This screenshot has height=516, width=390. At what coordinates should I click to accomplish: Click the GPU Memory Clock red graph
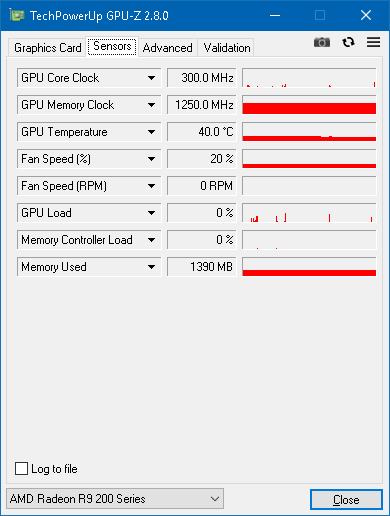click(x=309, y=105)
